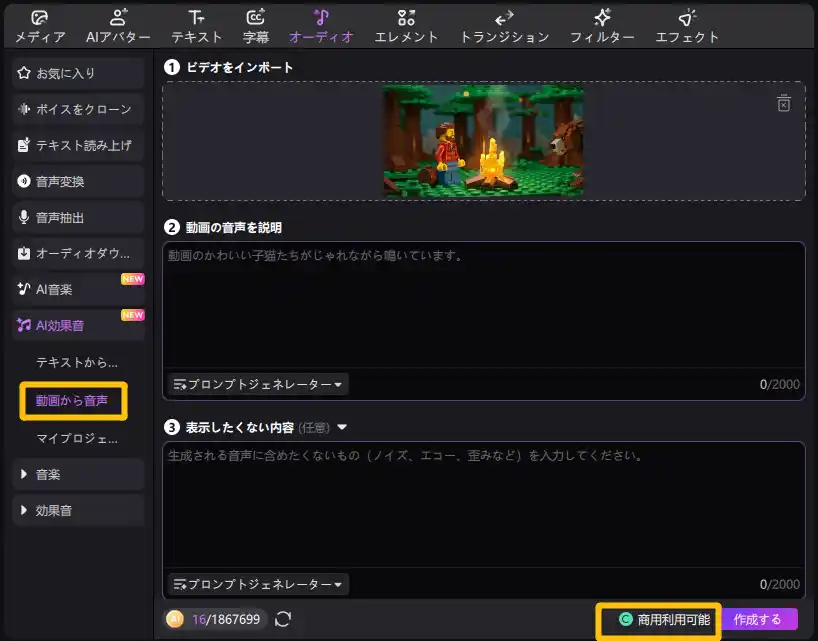Open マイプロジェ... sub-item

[77, 438]
